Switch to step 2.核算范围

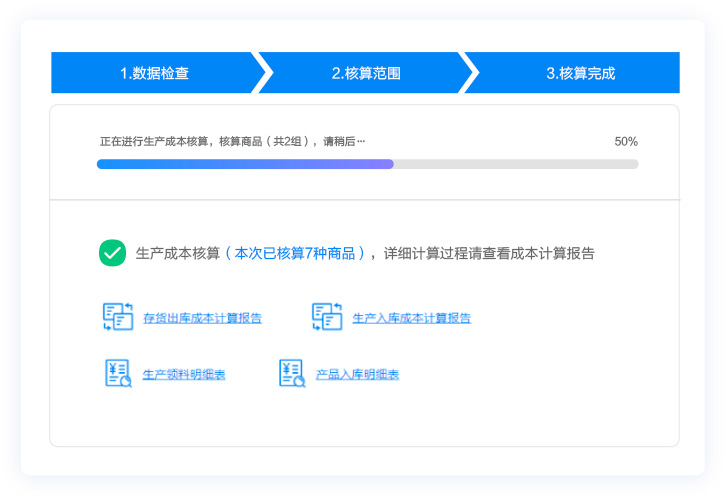(x=366, y=73)
